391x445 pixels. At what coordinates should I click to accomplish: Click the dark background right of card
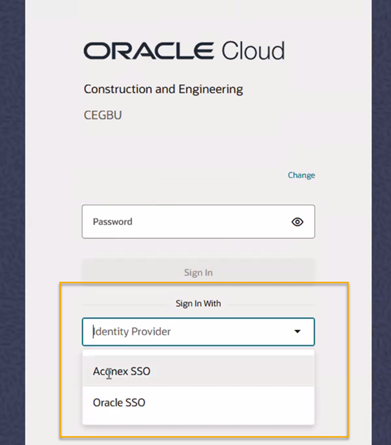point(381,222)
